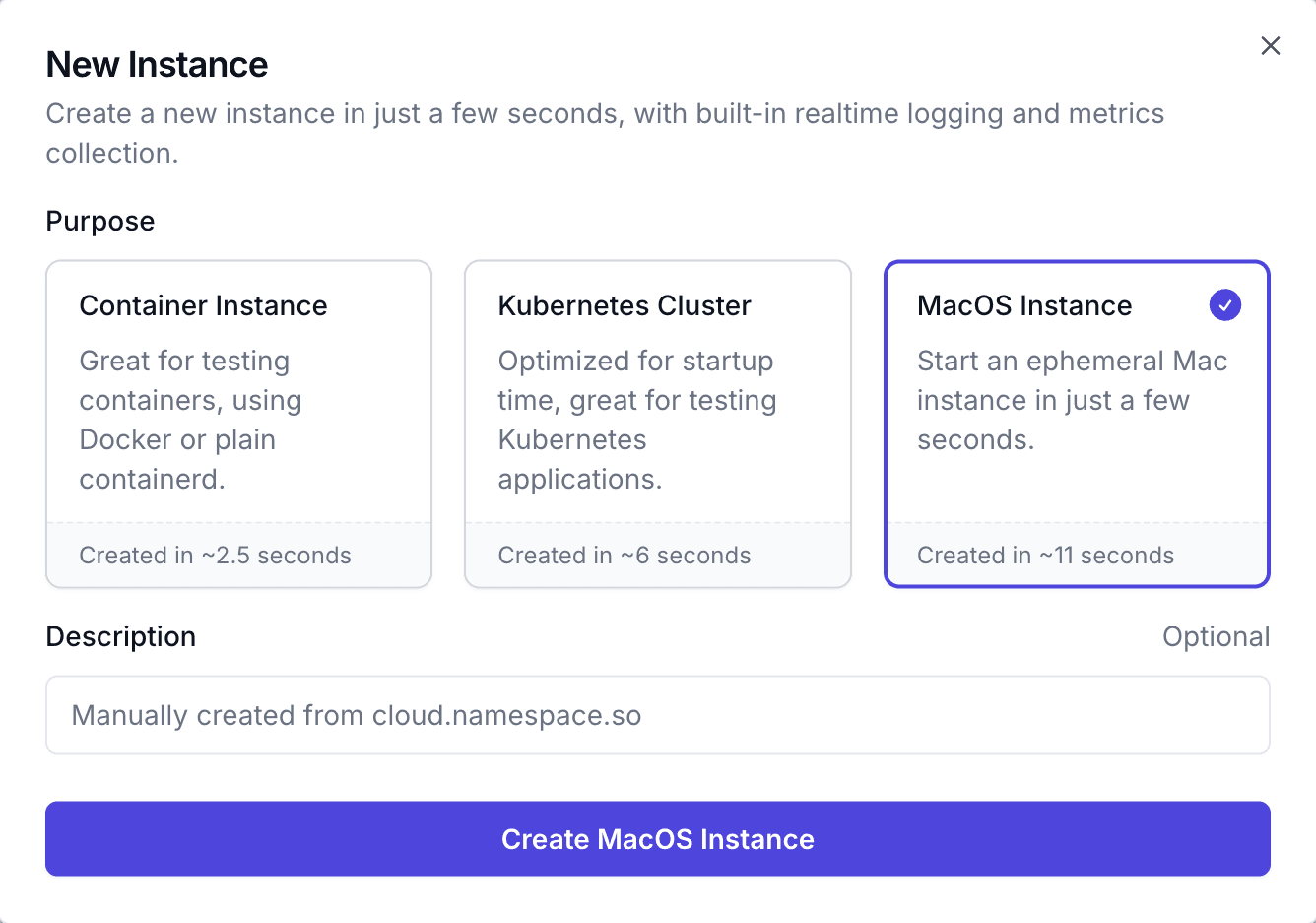Close the New Instance dialog
The width and height of the screenshot is (1316, 923).
[1271, 46]
